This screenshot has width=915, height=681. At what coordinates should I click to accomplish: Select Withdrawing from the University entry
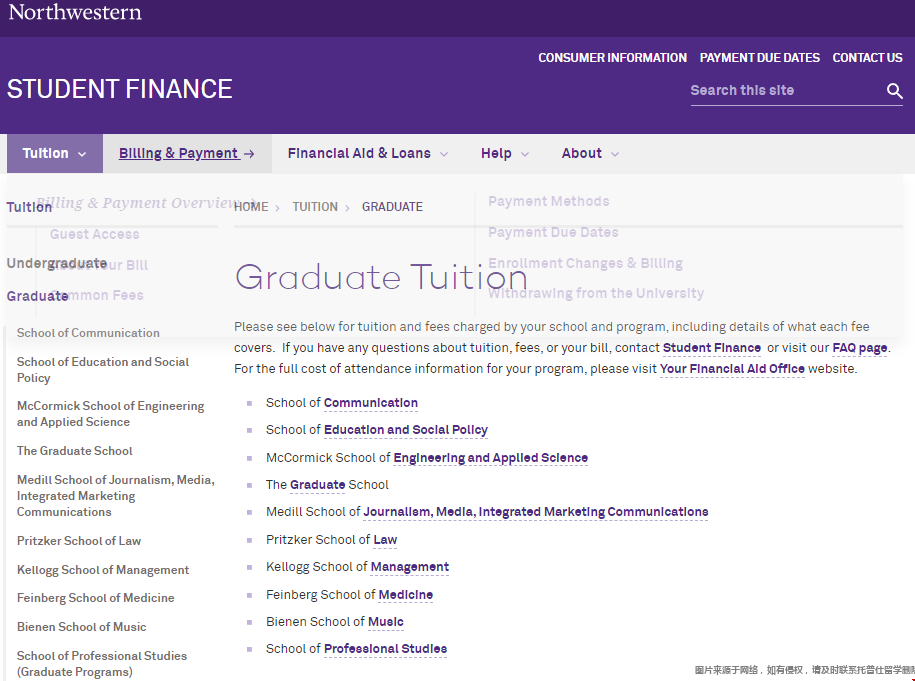tap(596, 293)
